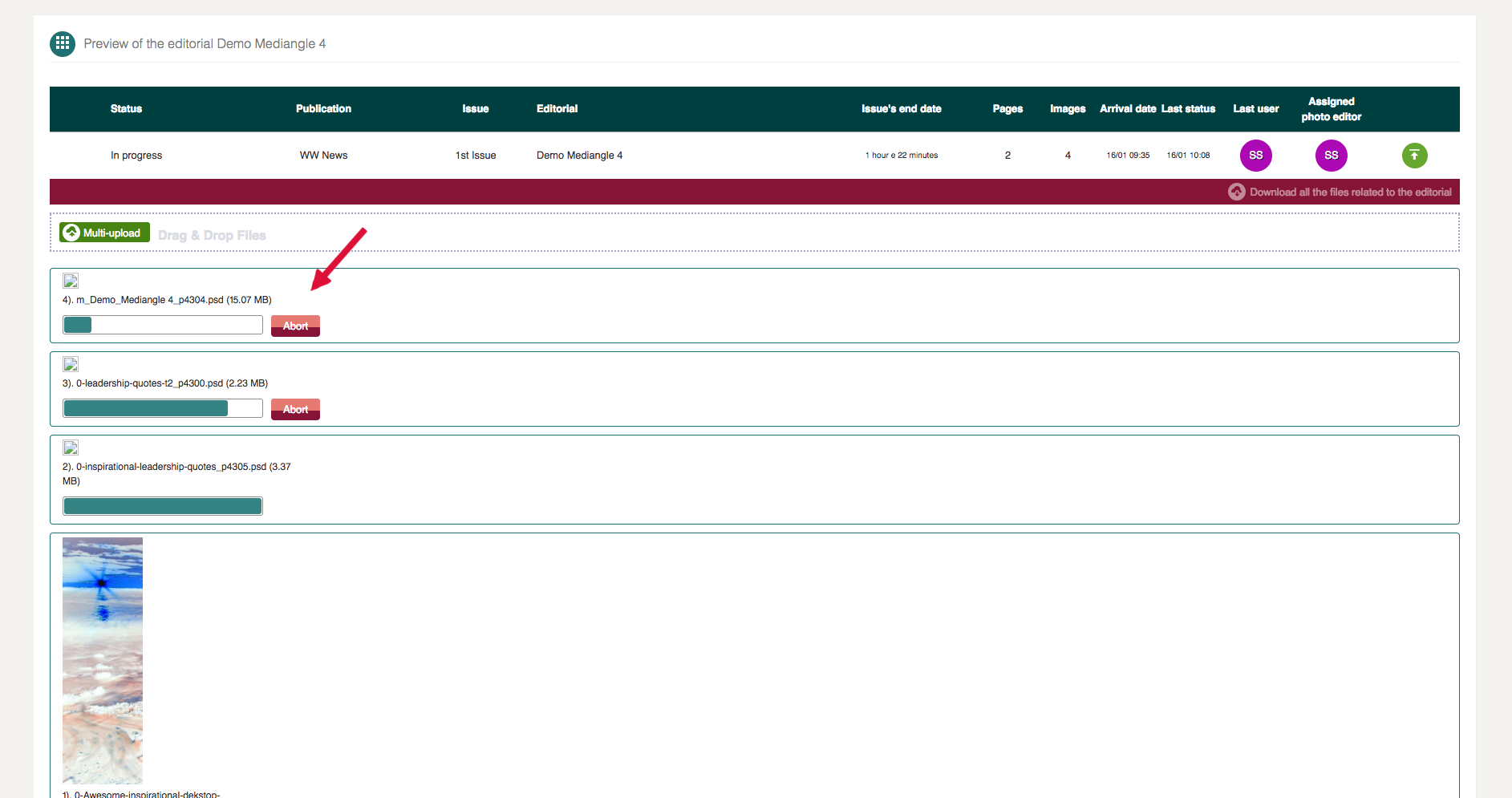This screenshot has width=1512, height=798.
Task: Click the arrival date 16/01 09:35
Action: 1128,156
